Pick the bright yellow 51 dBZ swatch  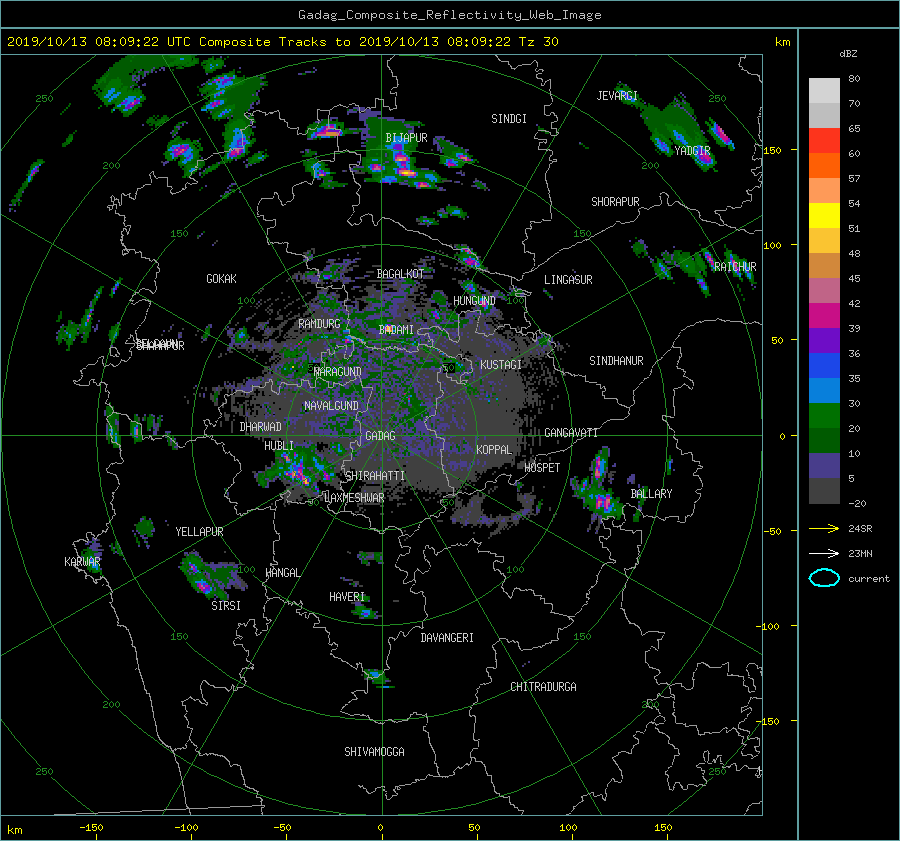pos(824,216)
